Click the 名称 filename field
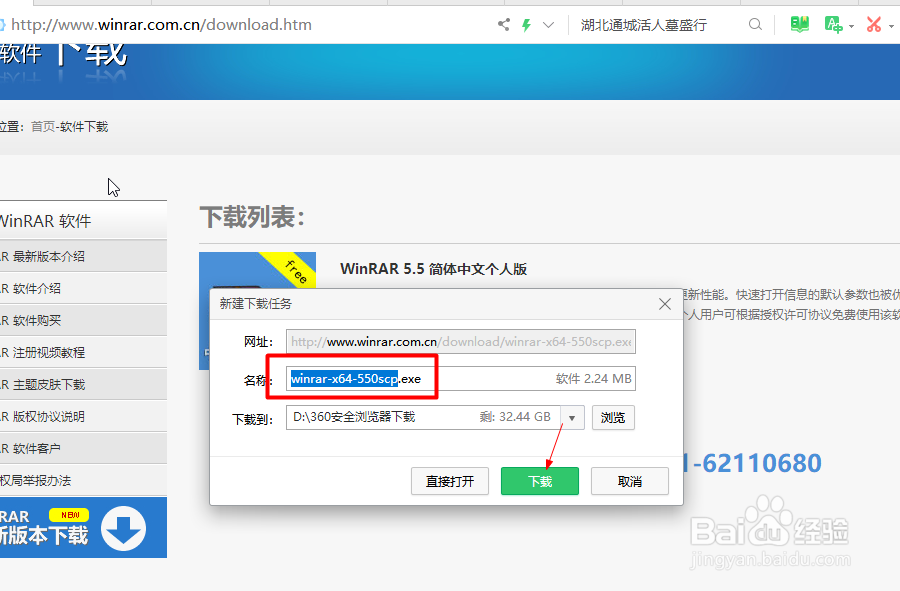 461,379
